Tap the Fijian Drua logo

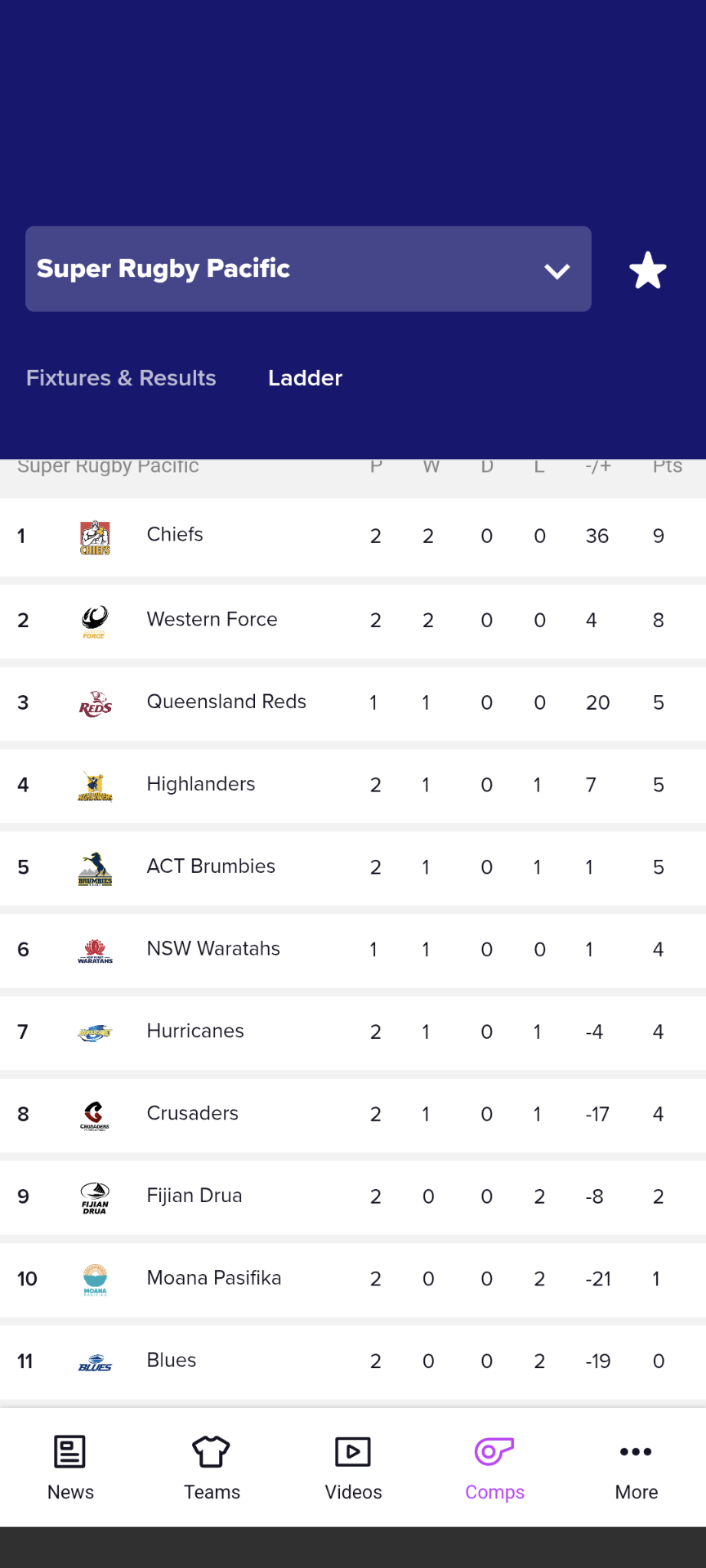point(95,1197)
